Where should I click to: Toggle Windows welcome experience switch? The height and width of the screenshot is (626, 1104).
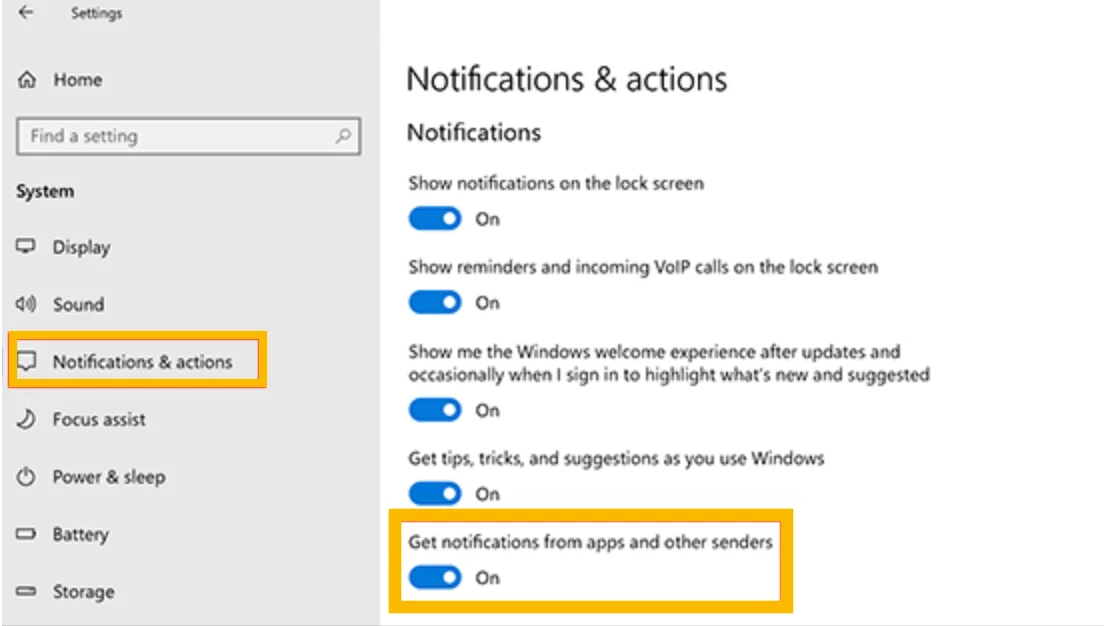pyautogui.click(x=435, y=410)
